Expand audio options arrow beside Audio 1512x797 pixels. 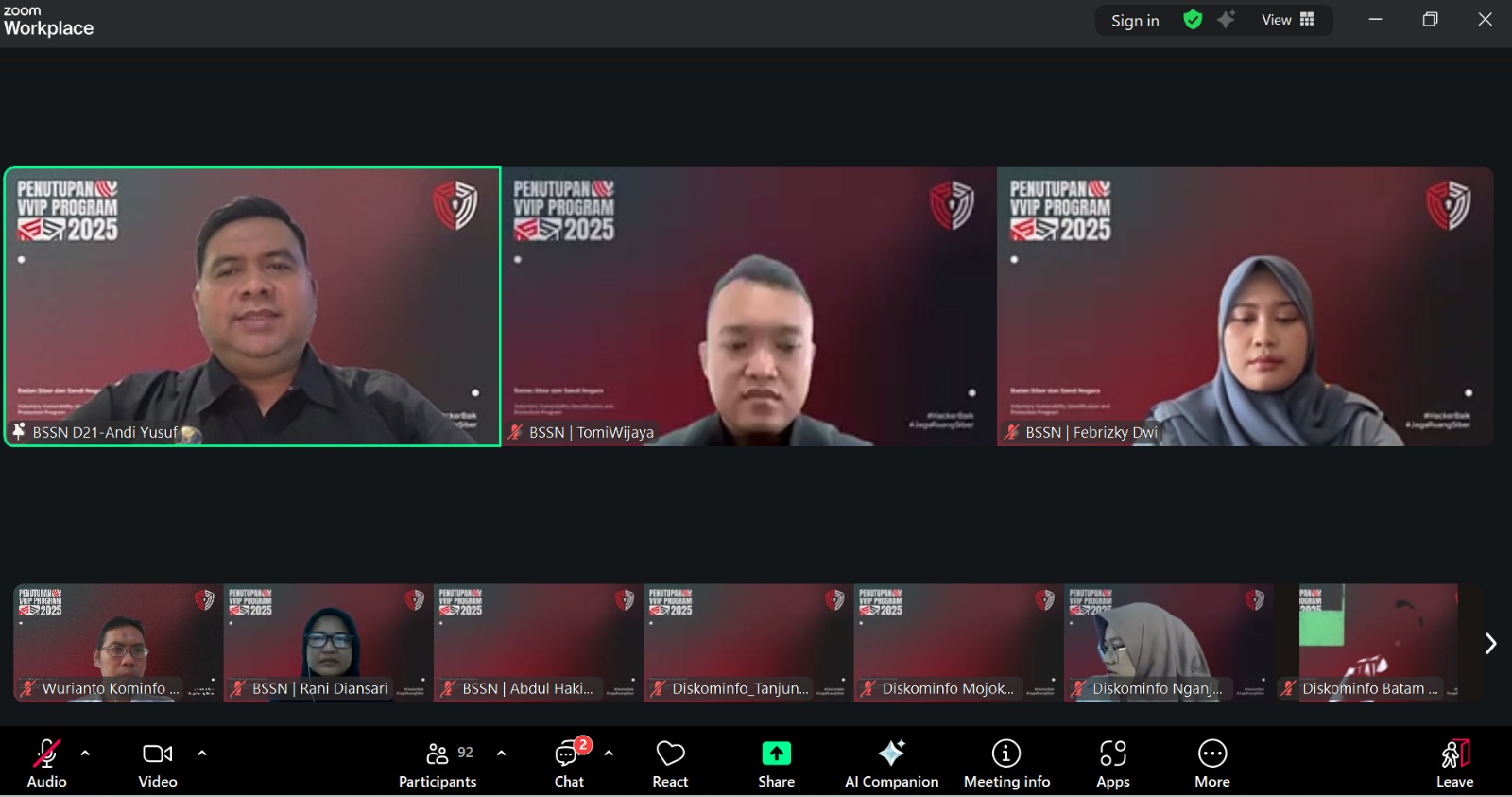pyautogui.click(x=85, y=754)
